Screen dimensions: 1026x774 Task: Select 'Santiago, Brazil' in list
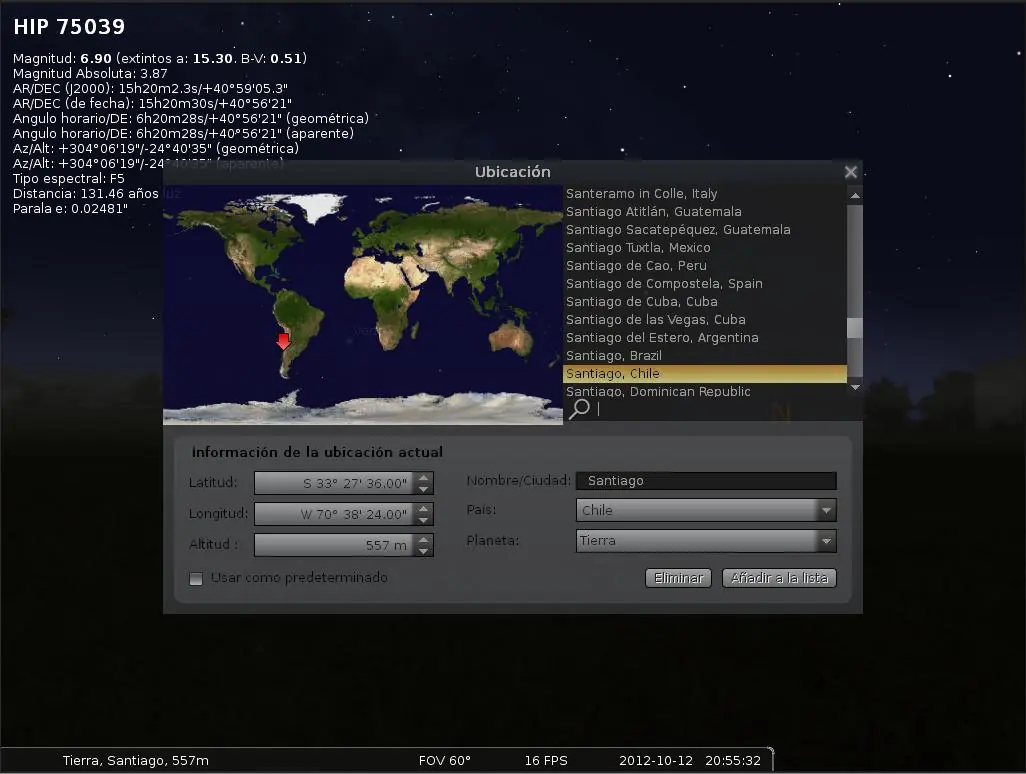click(705, 355)
